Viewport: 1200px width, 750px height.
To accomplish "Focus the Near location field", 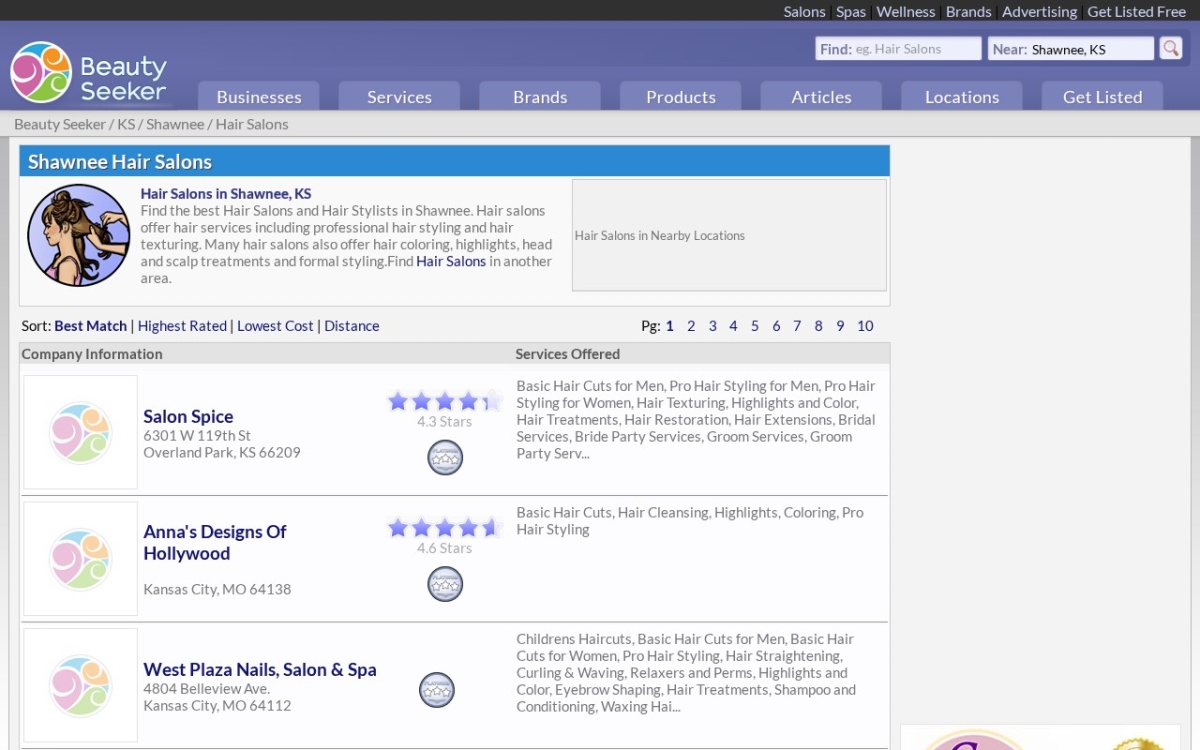I will (1071, 49).
